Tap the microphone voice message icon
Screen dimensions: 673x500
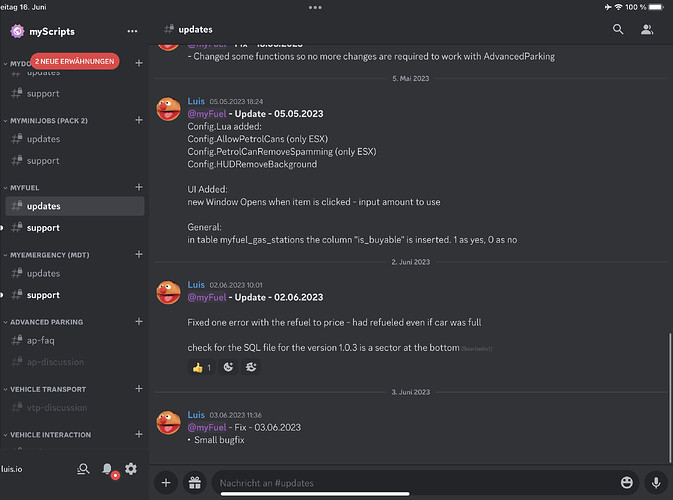point(655,482)
